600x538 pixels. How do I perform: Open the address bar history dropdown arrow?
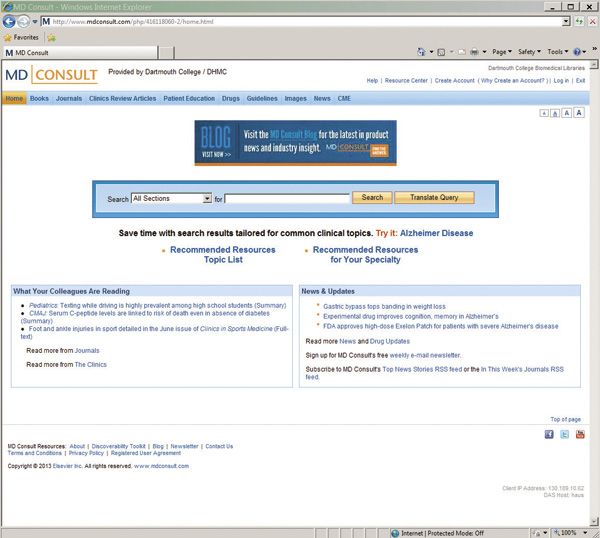click(x=566, y=21)
